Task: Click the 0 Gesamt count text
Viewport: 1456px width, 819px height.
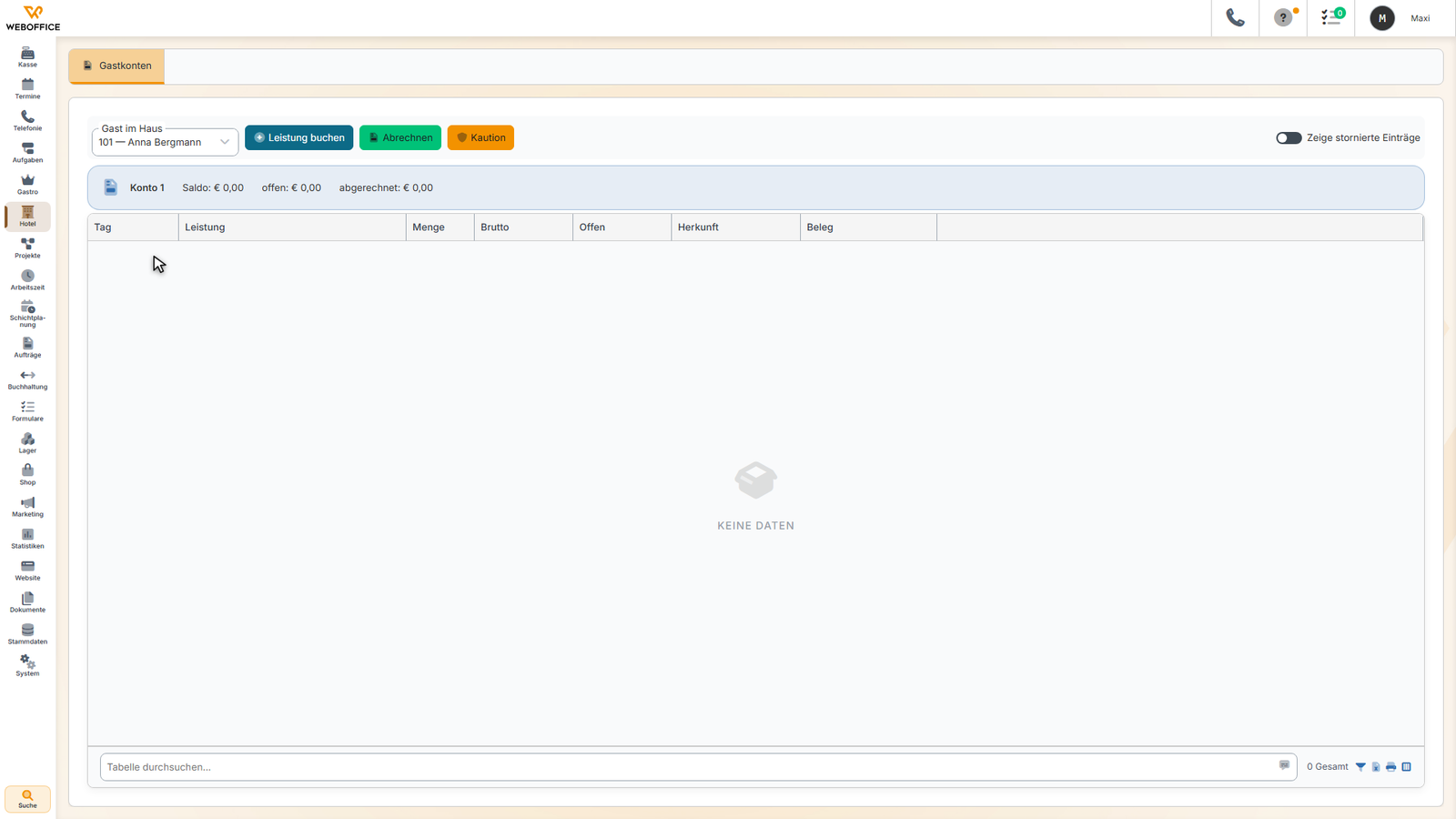Action: tap(1328, 767)
